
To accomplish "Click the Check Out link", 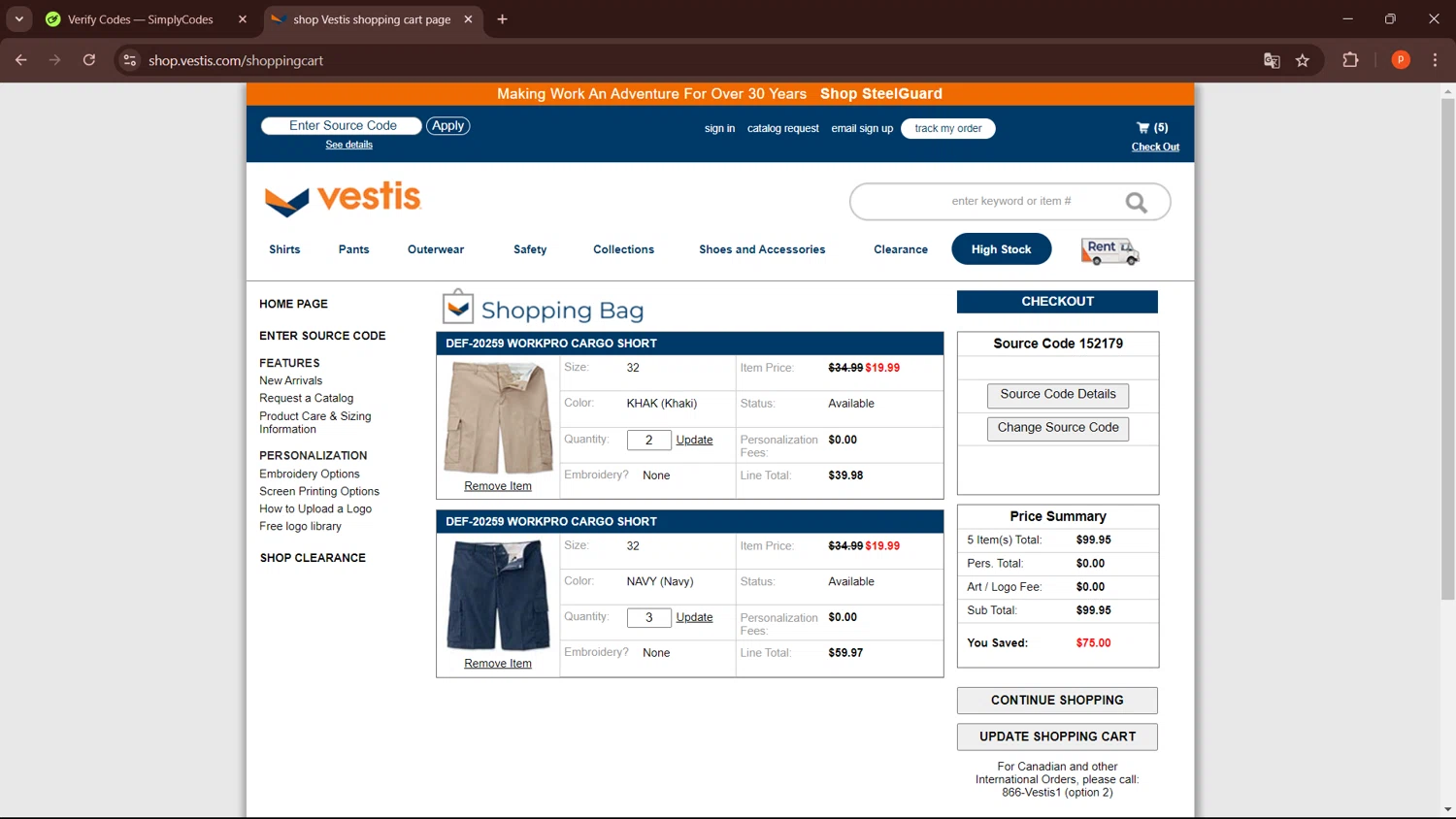I will pos(1155,147).
